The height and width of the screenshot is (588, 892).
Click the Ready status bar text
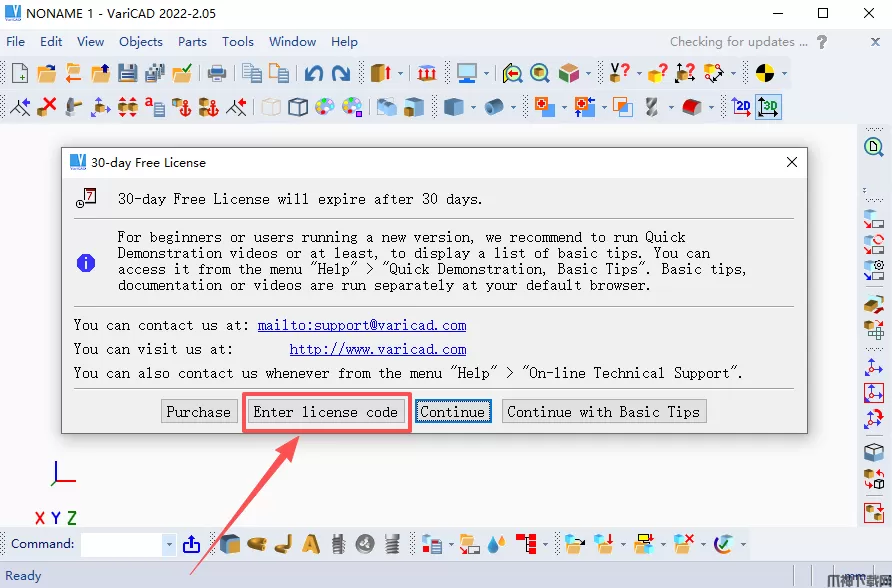(23, 575)
